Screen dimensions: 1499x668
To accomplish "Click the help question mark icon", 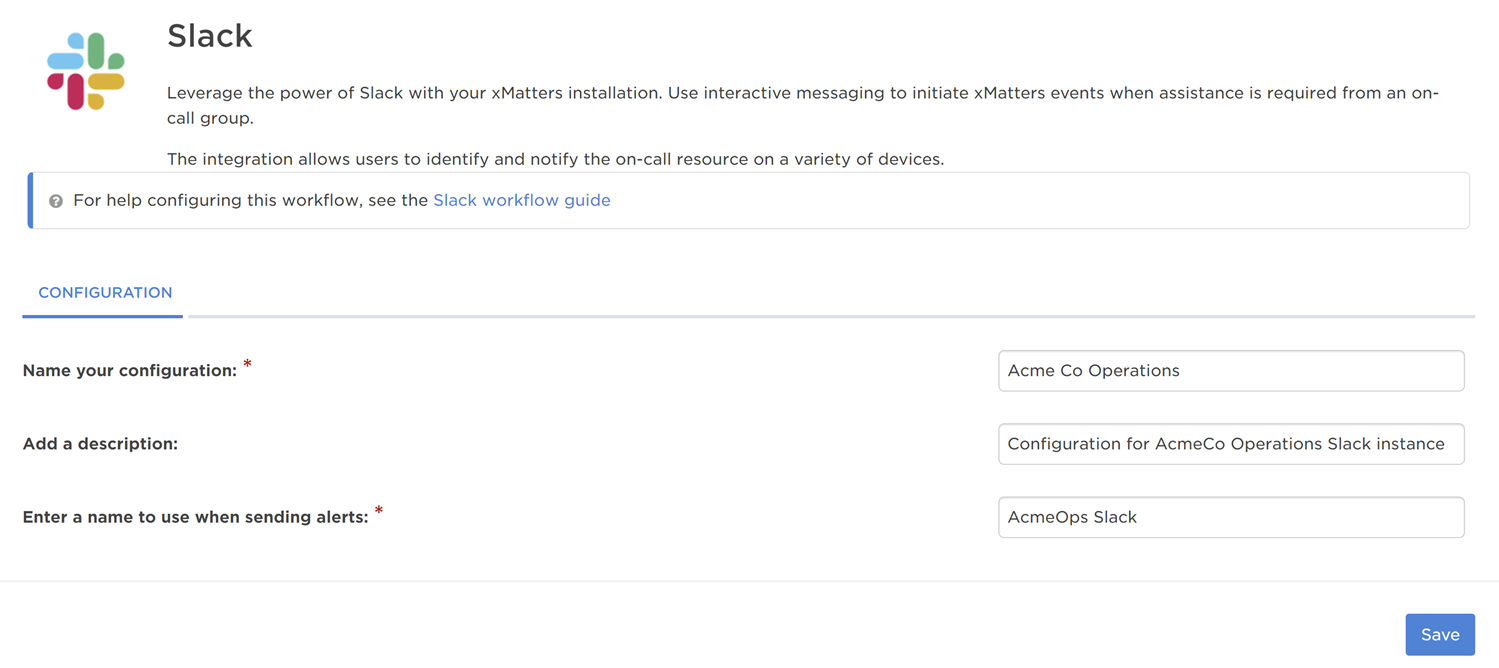I will pos(56,201).
